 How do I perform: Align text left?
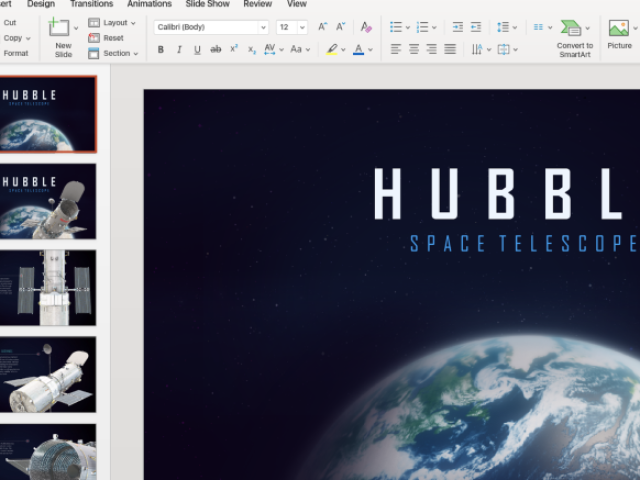pyautogui.click(x=396, y=49)
